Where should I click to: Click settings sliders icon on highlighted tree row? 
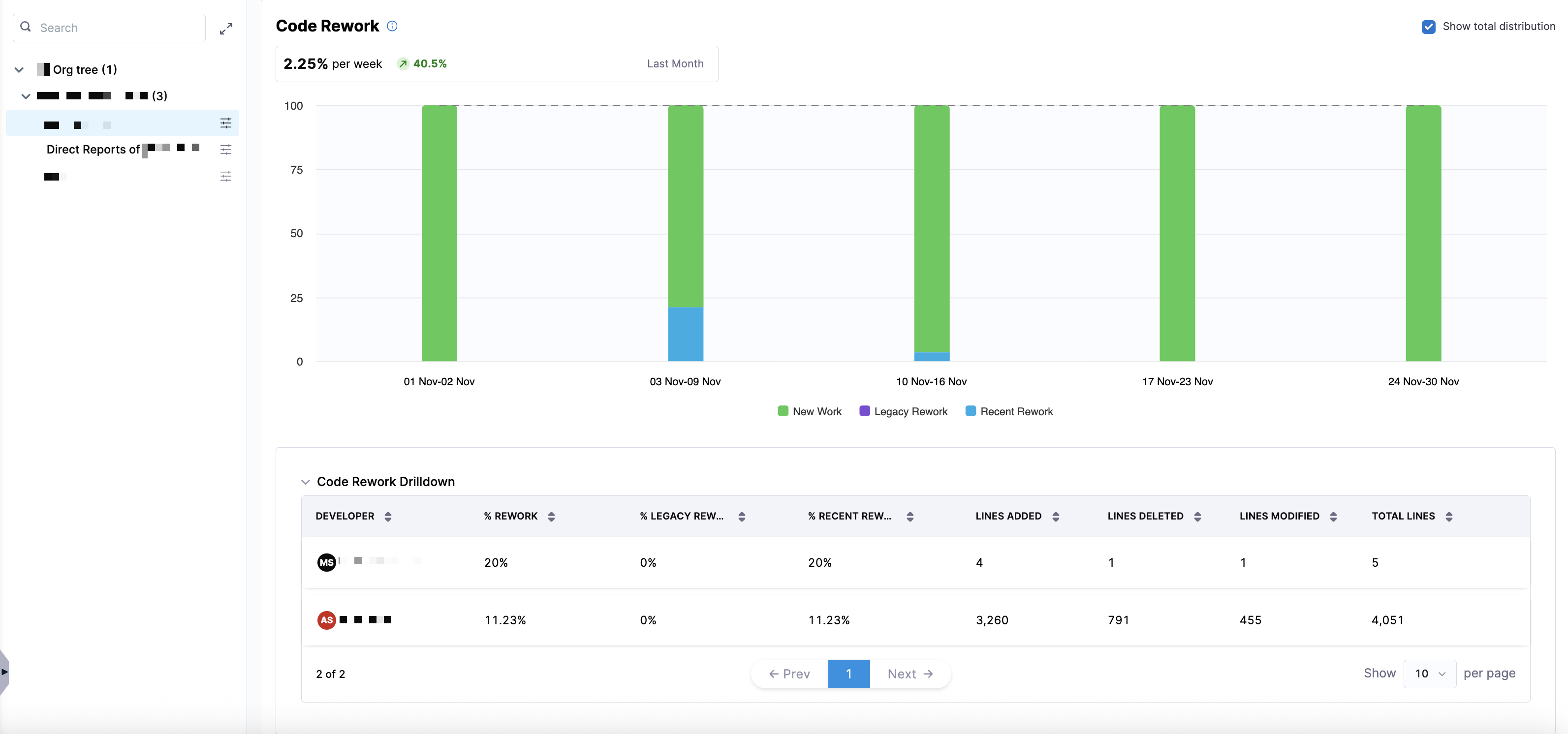pos(226,123)
